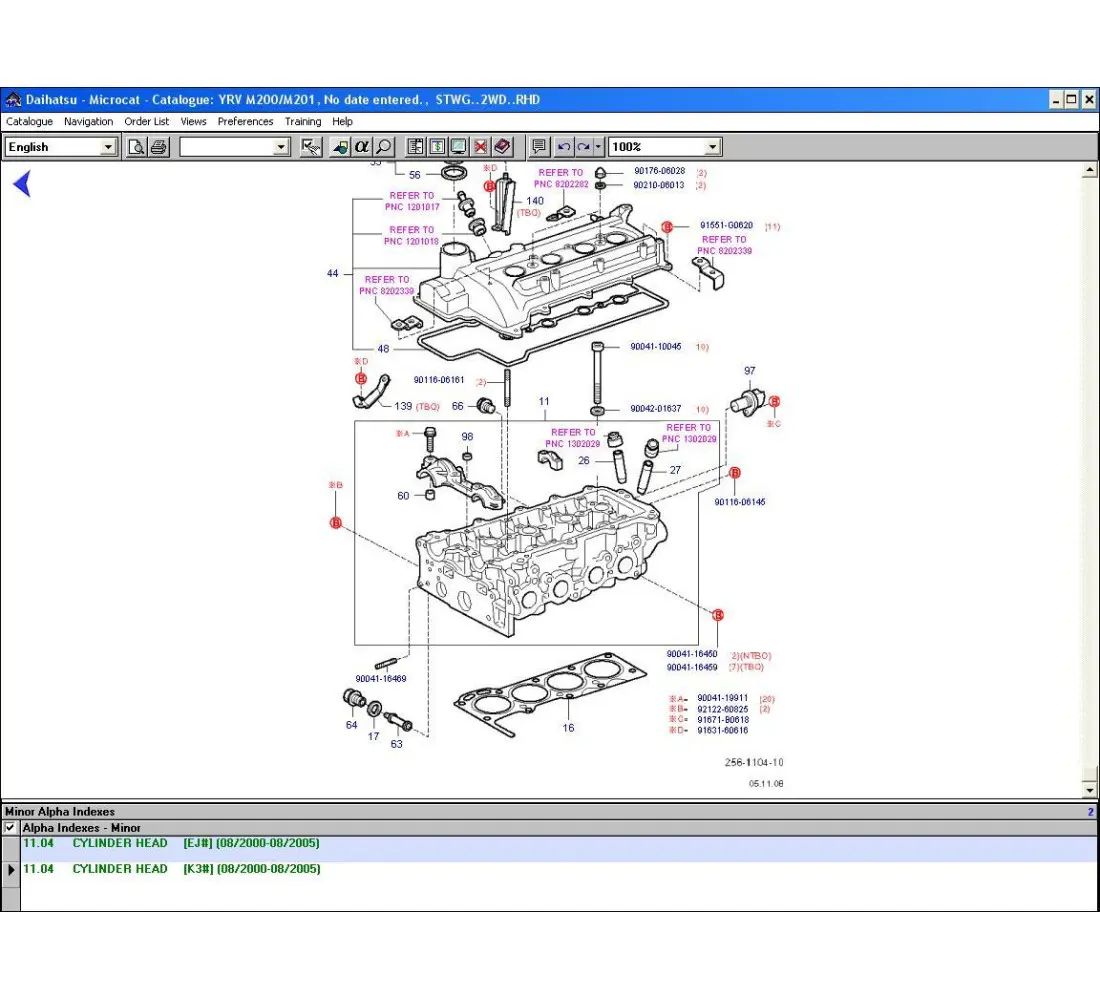Open the Help menu
This screenshot has height=1000, width=1100.
click(x=342, y=121)
